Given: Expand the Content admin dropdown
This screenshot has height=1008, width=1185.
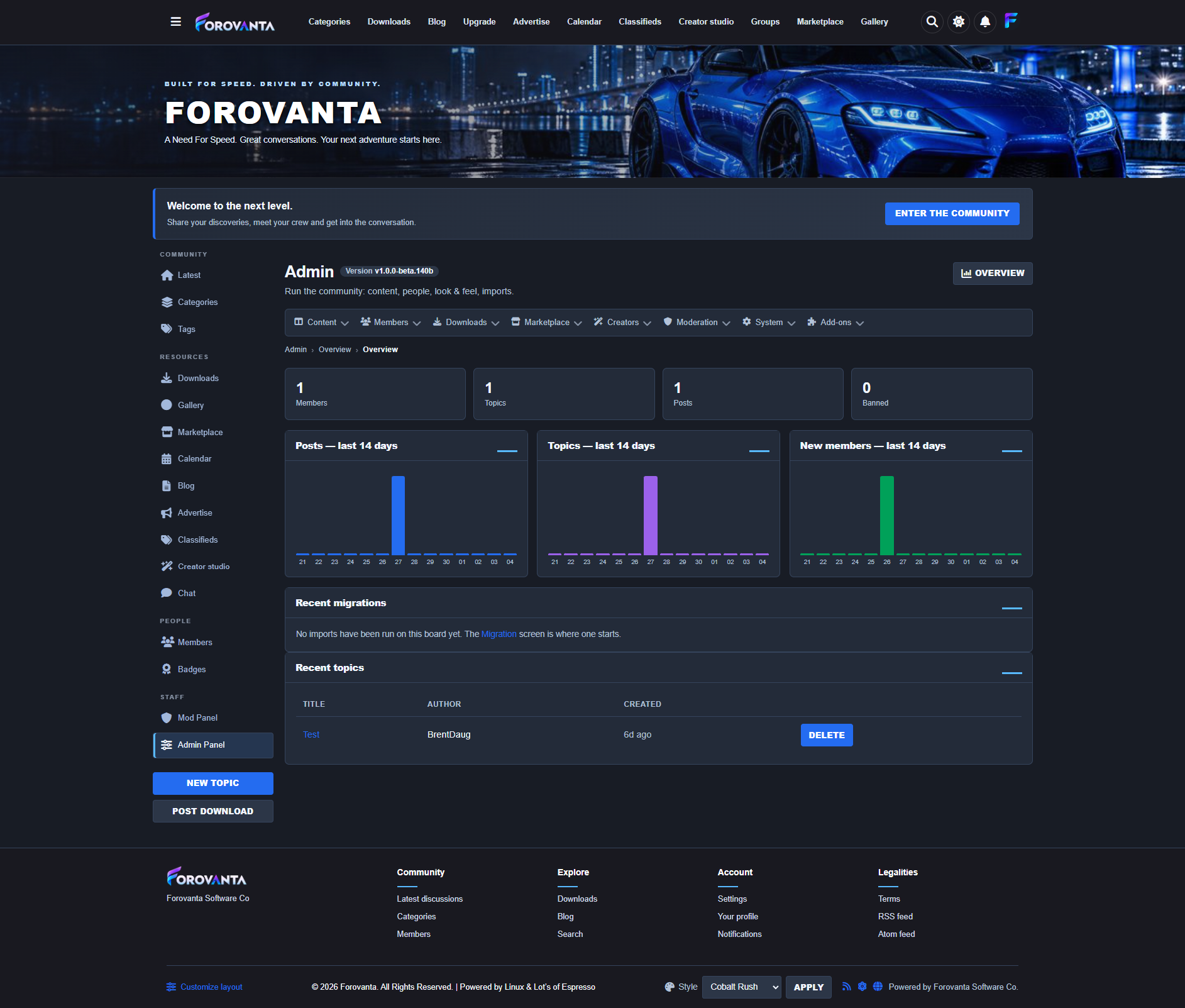Looking at the screenshot, I should (x=321, y=322).
